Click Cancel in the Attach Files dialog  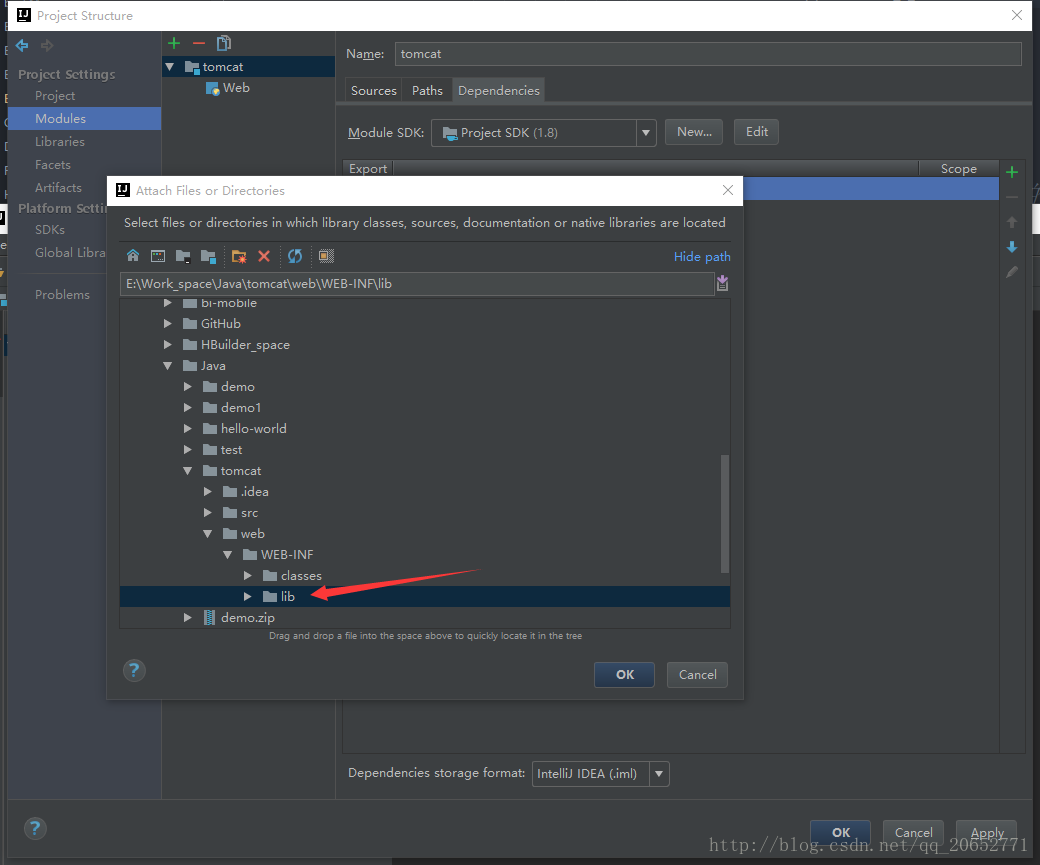coord(698,675)
